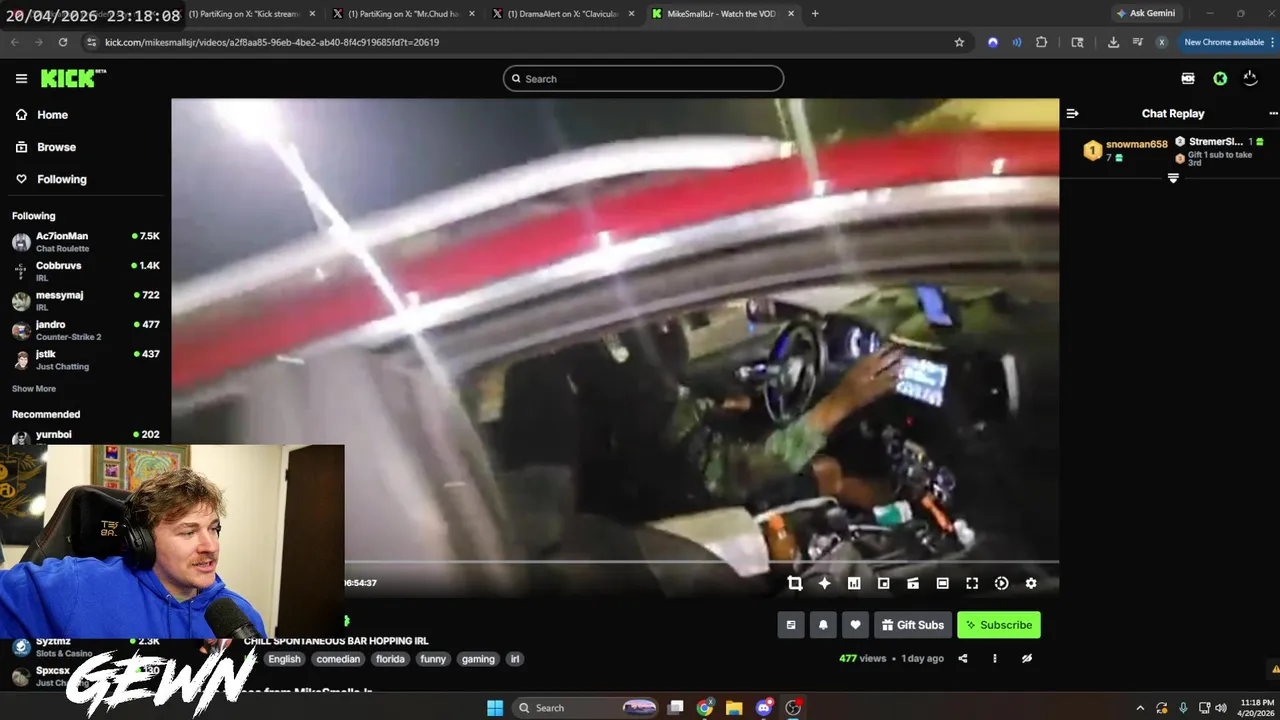The width and height of the screenshot is (1280, 720).
Task: Collapse the Chat Replay panel
Action: tap(1072, 114)
